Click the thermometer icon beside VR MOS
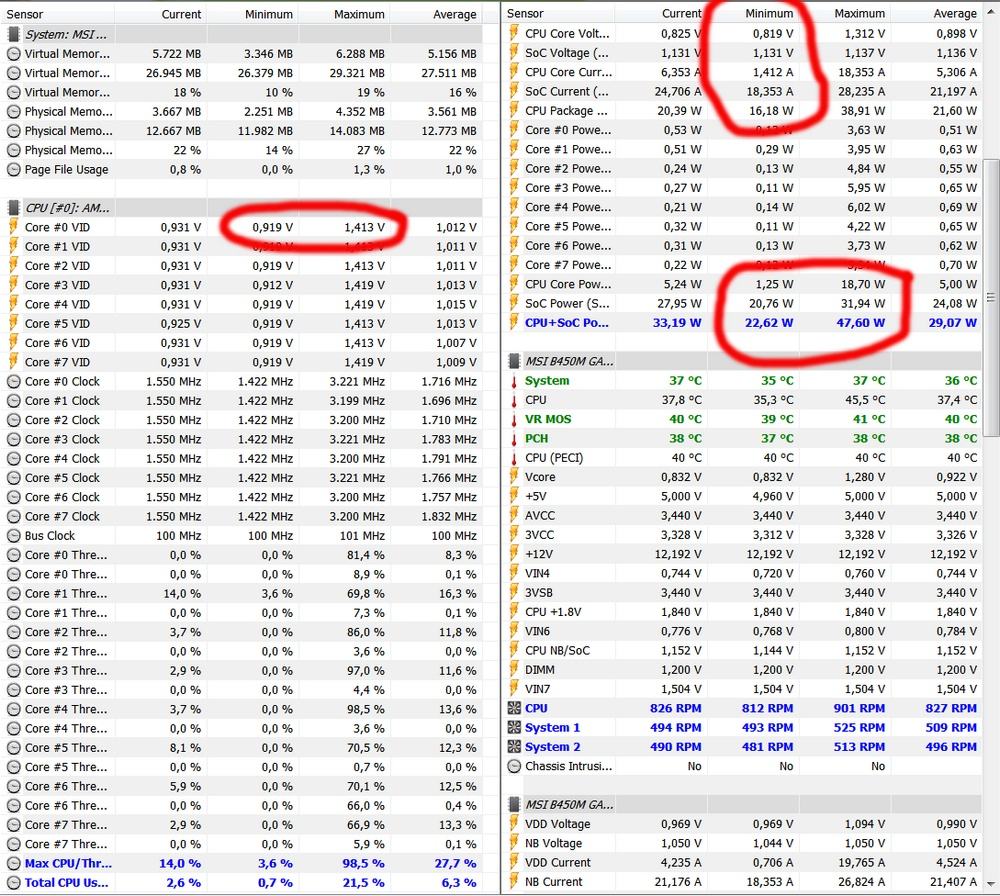Viewport: 1000px width, 896px height. click(x=514, y=420)
